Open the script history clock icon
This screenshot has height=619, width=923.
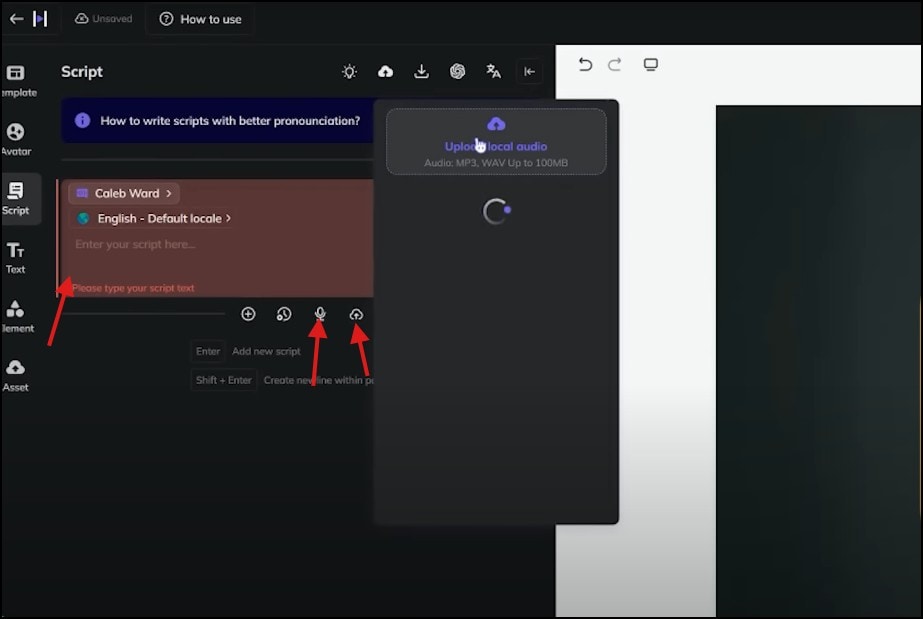pyautogui.click(x=284, y=313)
